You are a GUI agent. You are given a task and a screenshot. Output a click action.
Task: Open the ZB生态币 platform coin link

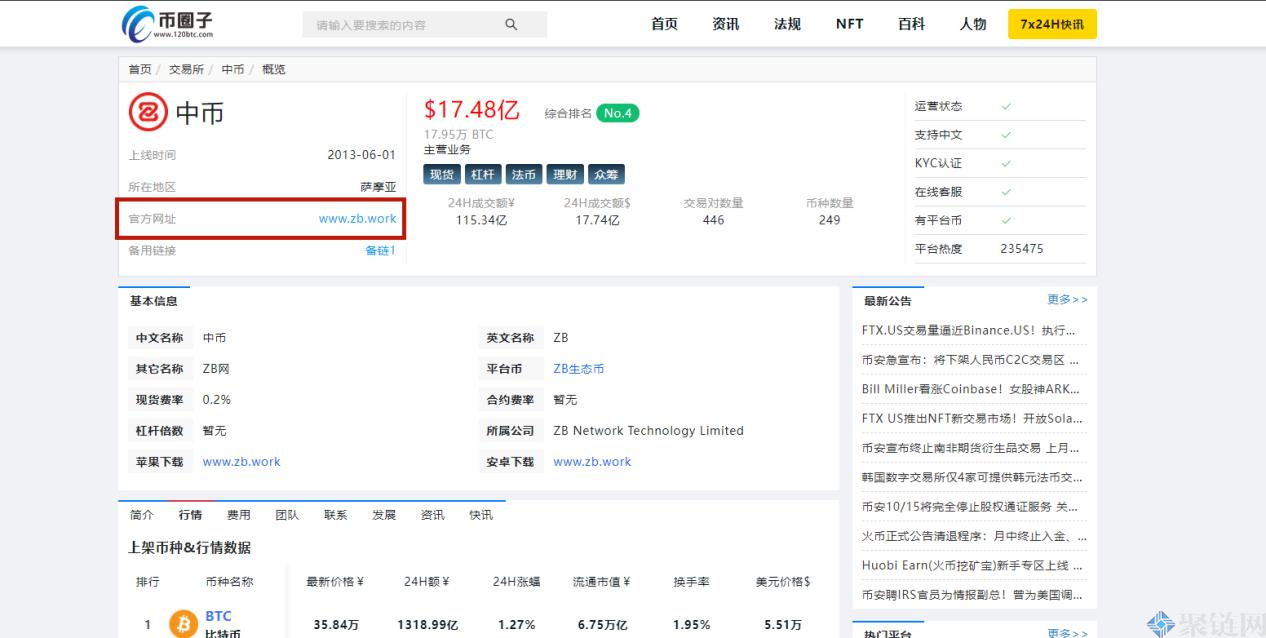(579, 369)
